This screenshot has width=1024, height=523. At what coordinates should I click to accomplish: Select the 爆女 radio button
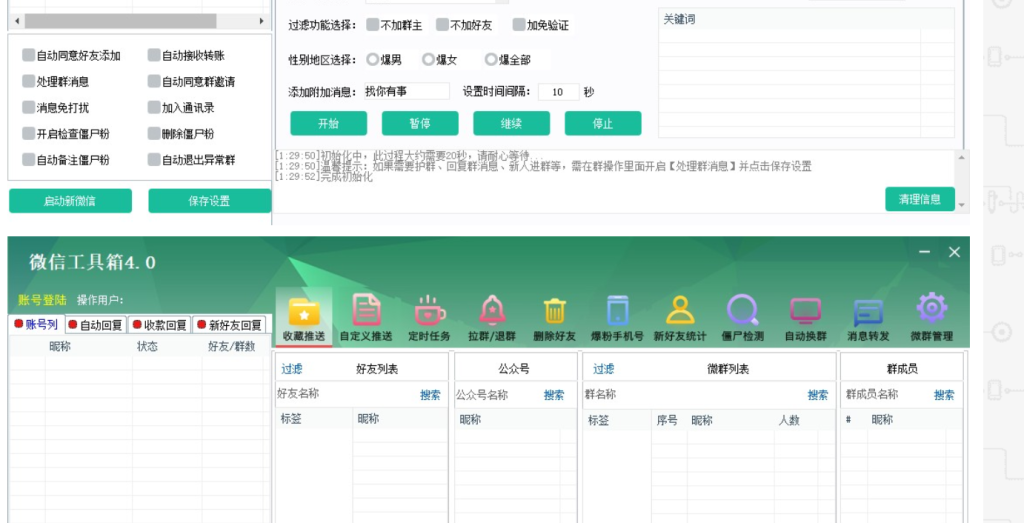click(428, 60)
